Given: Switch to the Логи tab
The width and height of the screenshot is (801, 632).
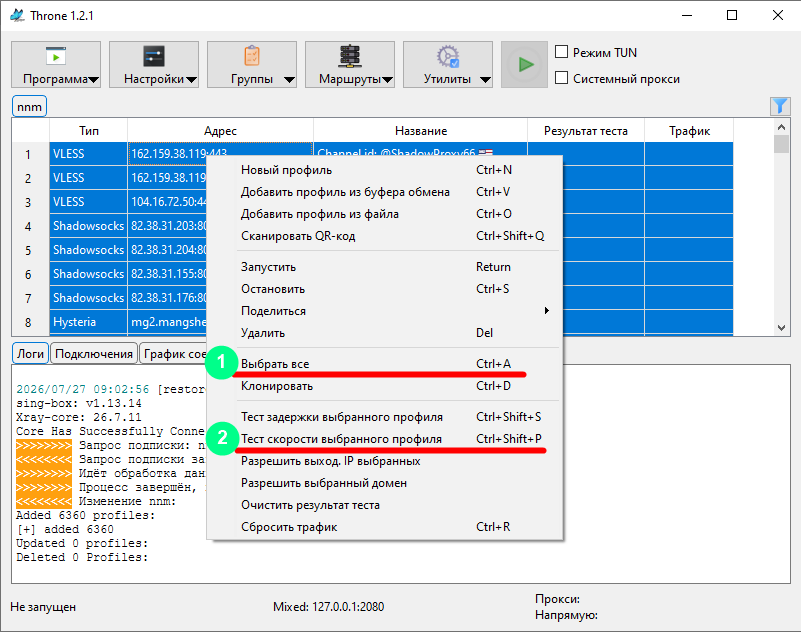Looking at the screenshot, I should [x=30, y=354].
